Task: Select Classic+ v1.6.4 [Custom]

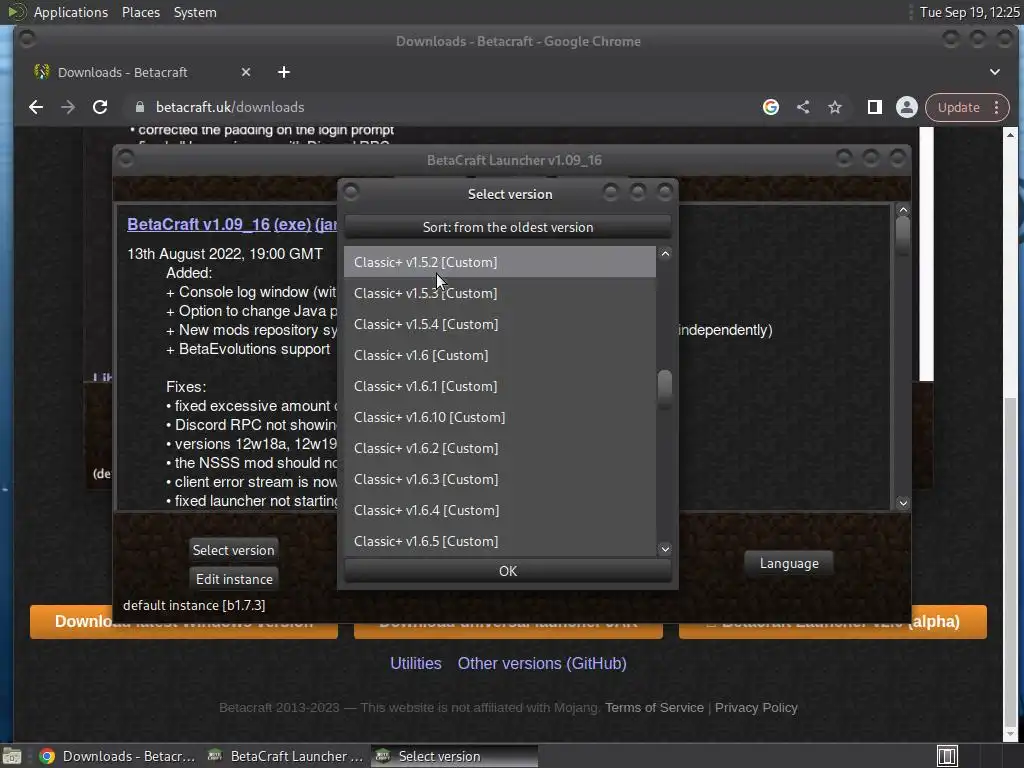Action: [500, 510]
